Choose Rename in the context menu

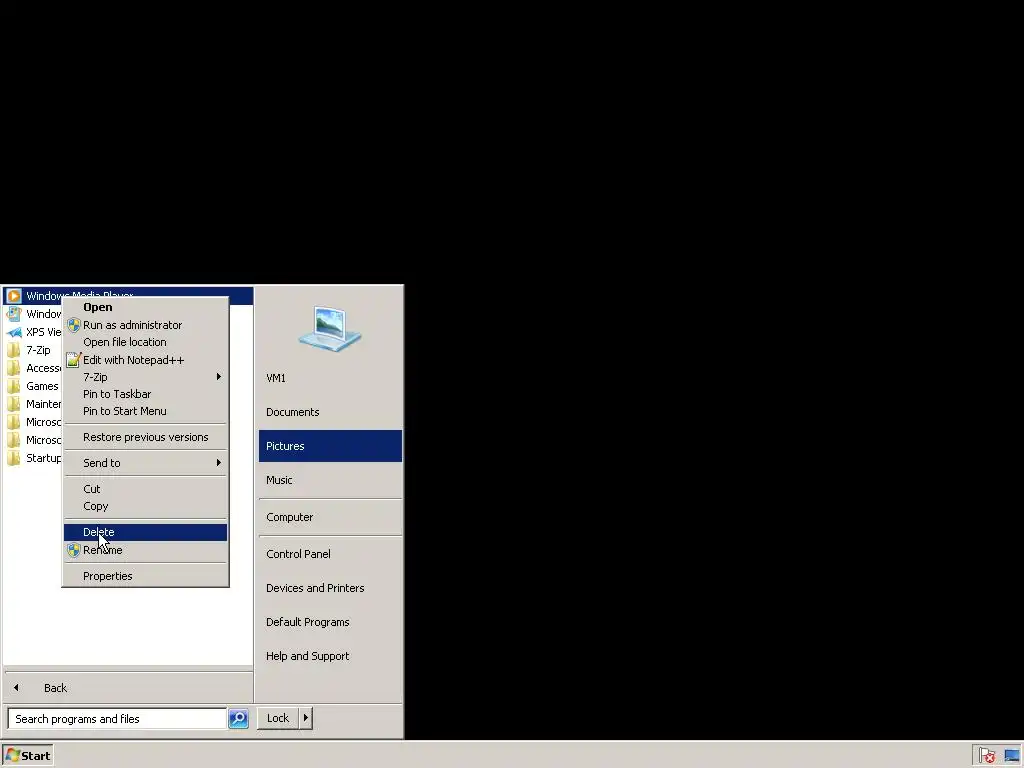click(x=145, y=550)
